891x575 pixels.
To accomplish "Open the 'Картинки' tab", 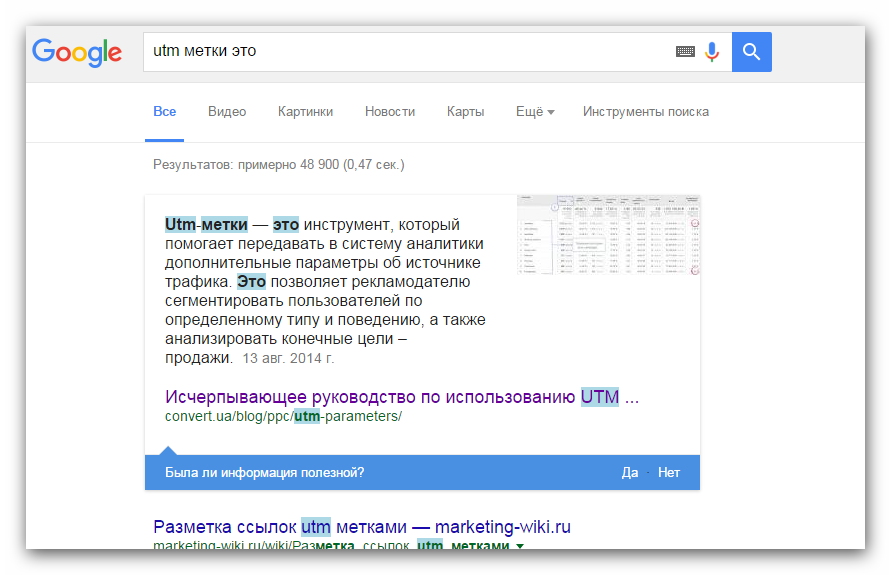I will [305, 112].
